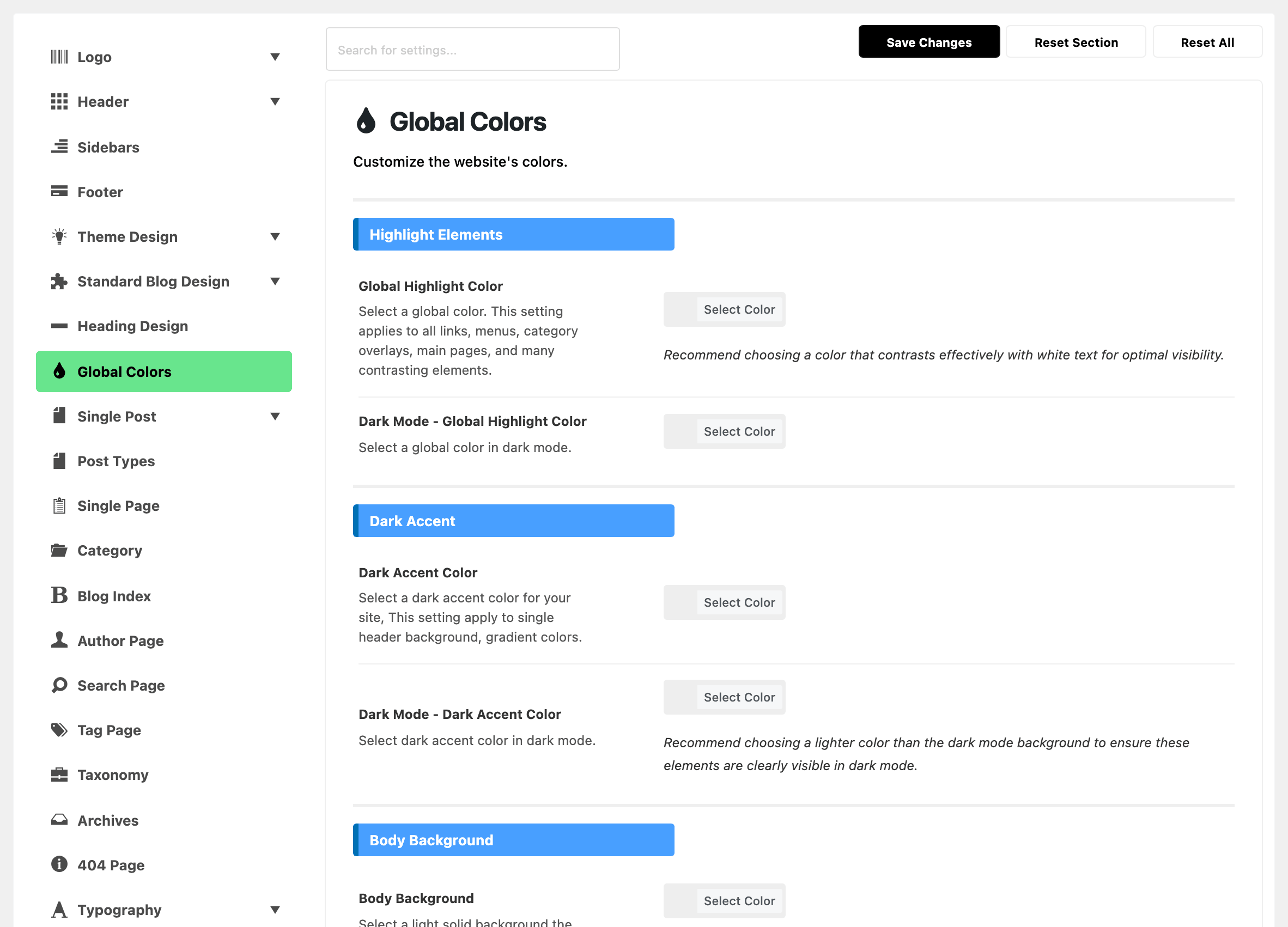The image size is (1288, 927).
Task: Click the Author Page person icon
Action: (59, 640)
